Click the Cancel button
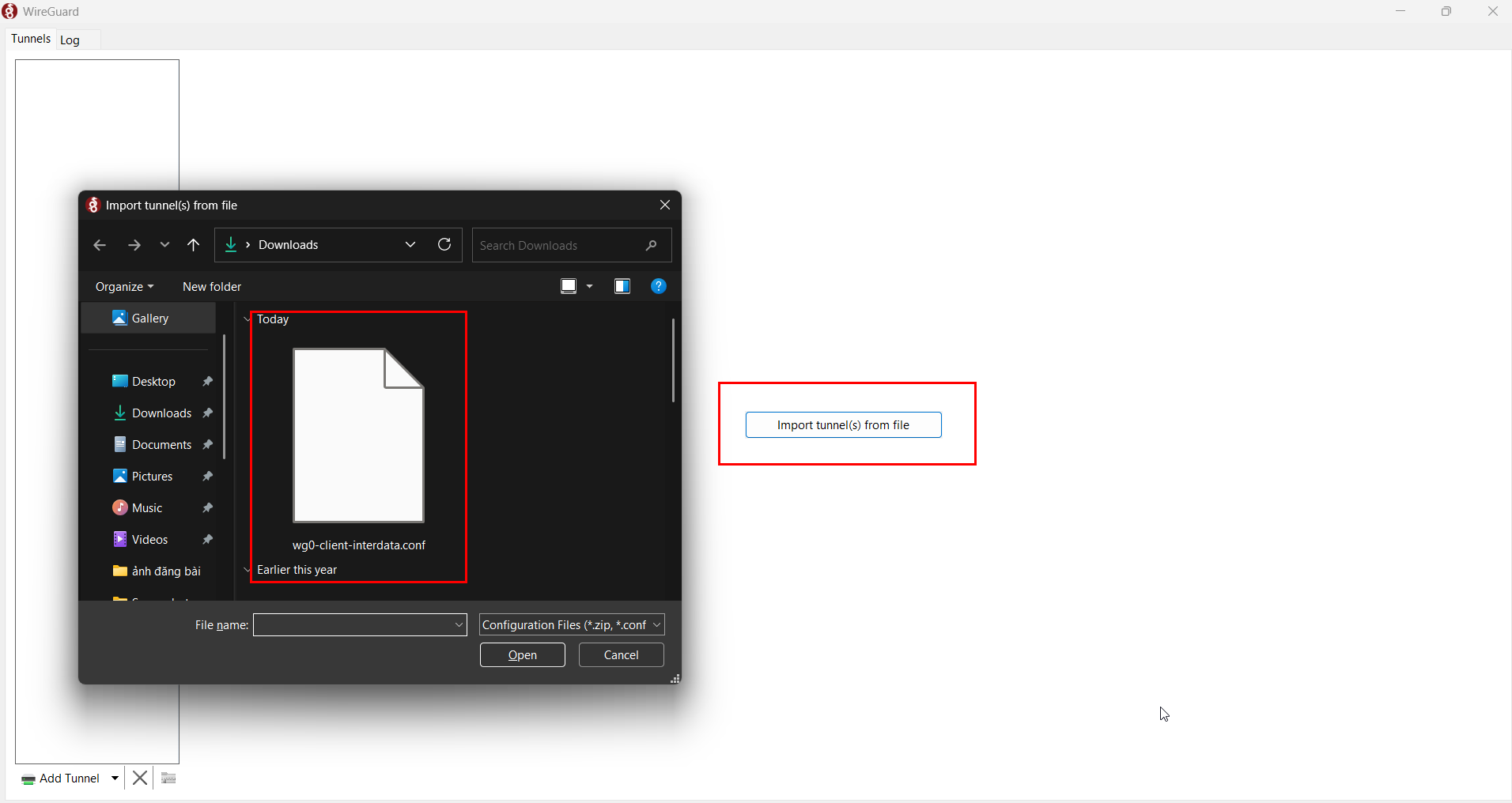 coord(622,655)
